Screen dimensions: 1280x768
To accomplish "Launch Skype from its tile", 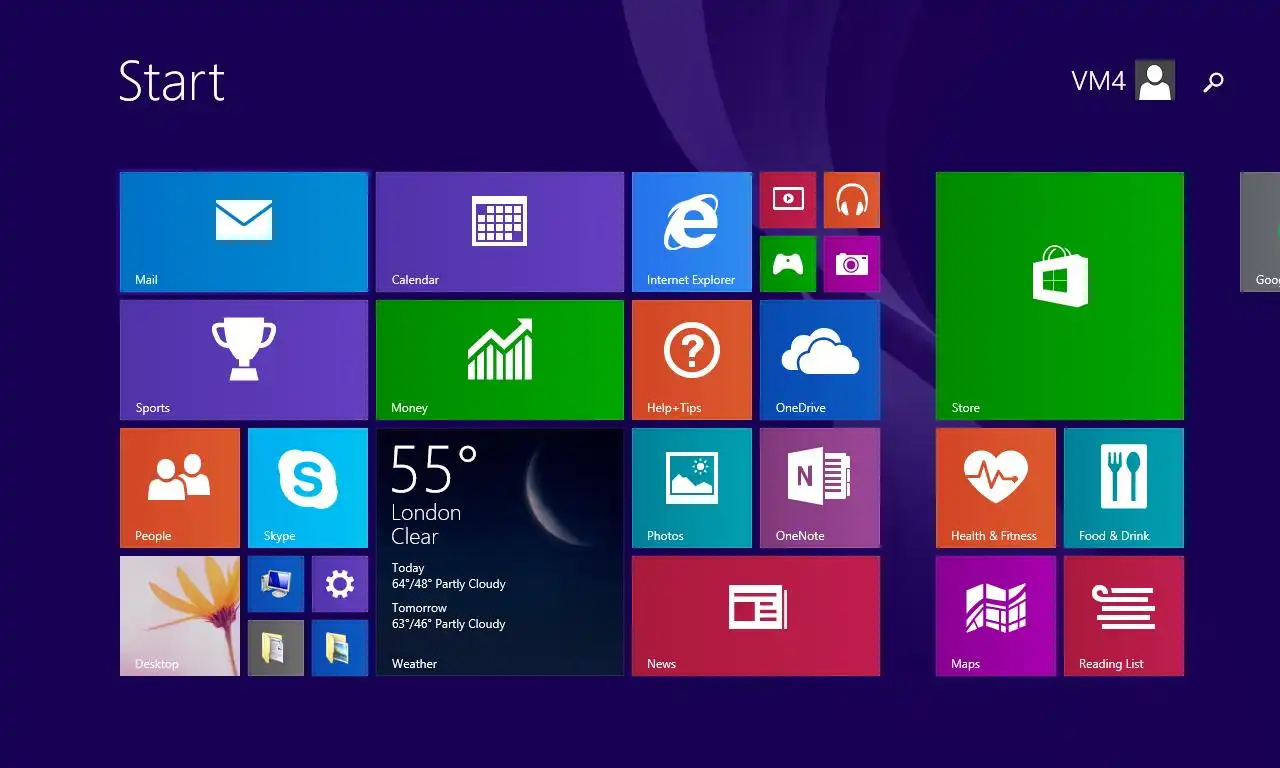I will pos(308,488).
